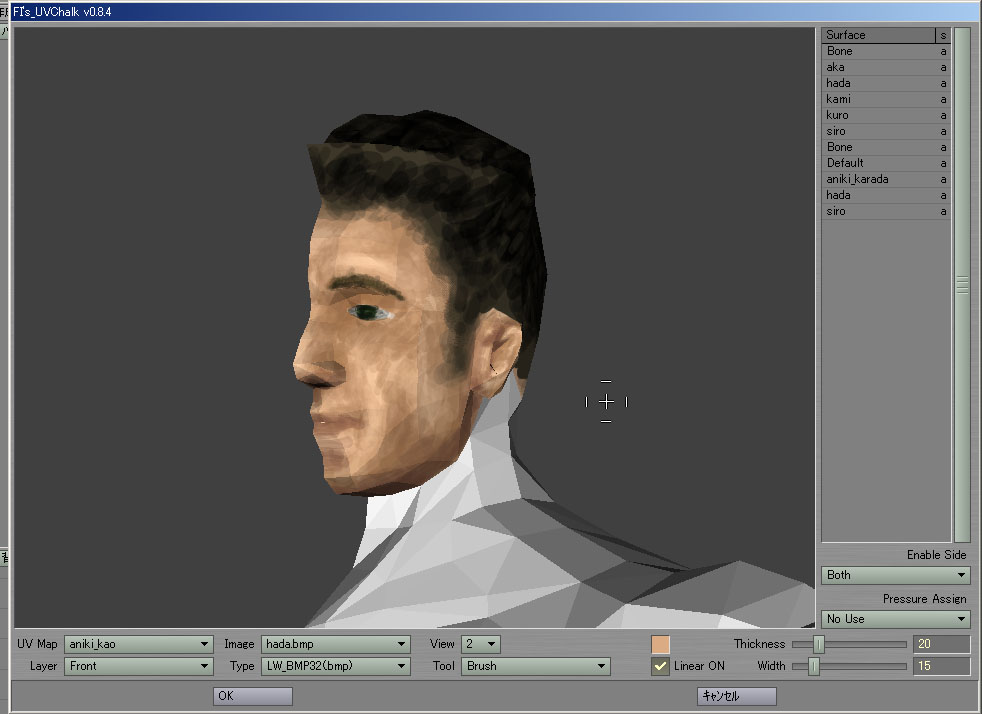Open the Type LW_BMP32 dropdown
Viewport: 982px width, 714px height.
335,666
